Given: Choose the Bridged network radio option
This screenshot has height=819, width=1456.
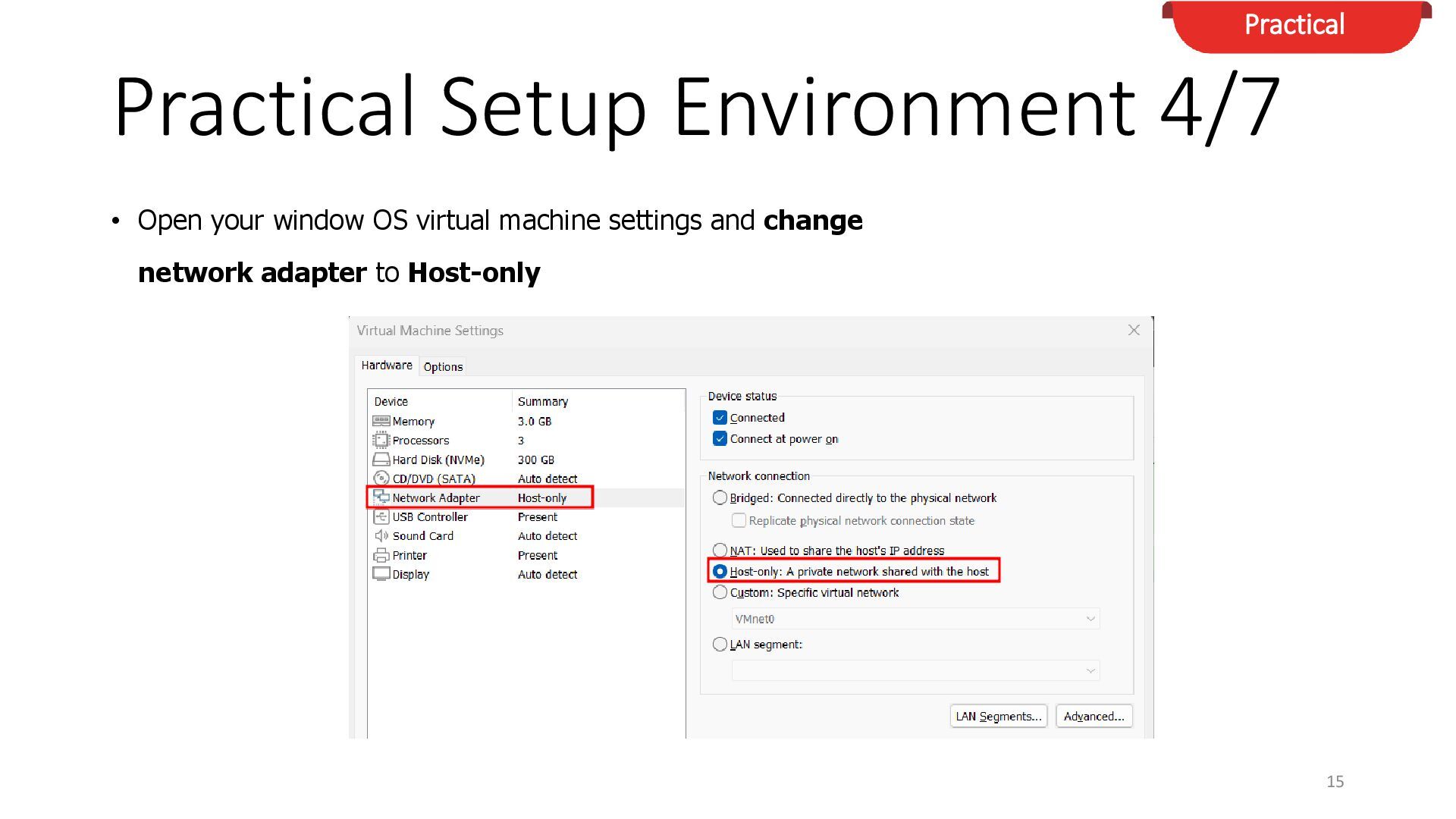Looking at the screenshot, I should (x=720, y=497).
